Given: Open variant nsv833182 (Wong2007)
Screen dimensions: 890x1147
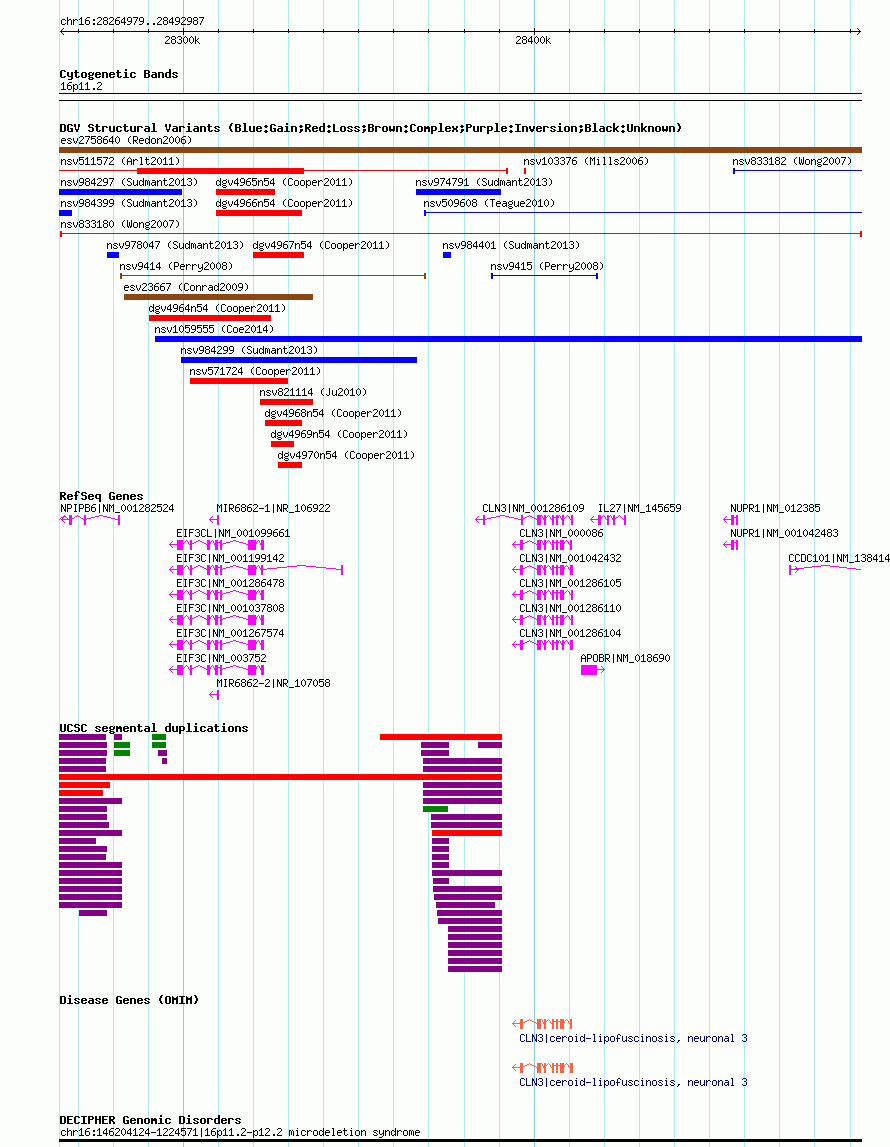Looking at the screenshot, I should pyautogui.click(x=792, y=161).
